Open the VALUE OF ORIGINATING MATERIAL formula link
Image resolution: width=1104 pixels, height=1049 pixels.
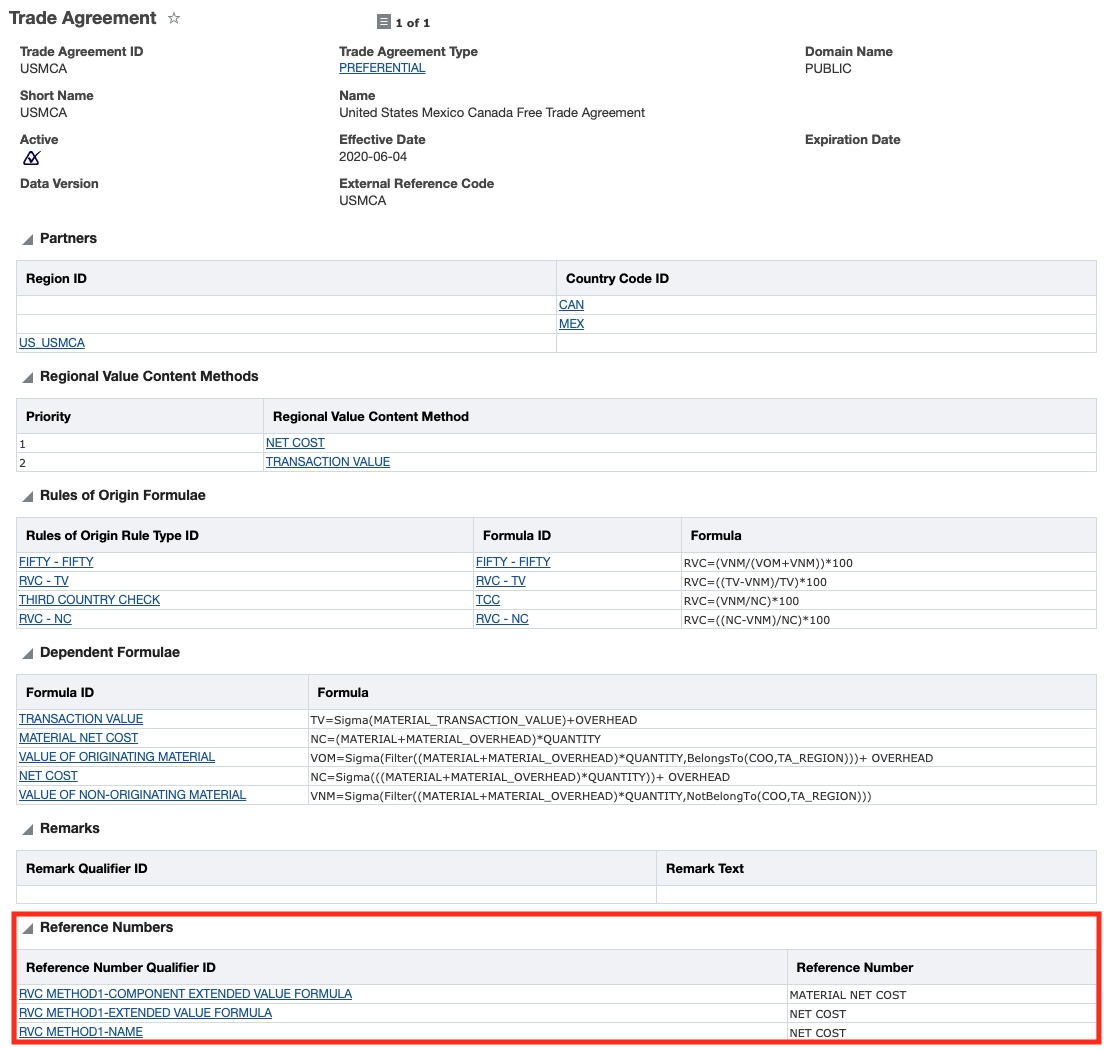click(117, 757)
